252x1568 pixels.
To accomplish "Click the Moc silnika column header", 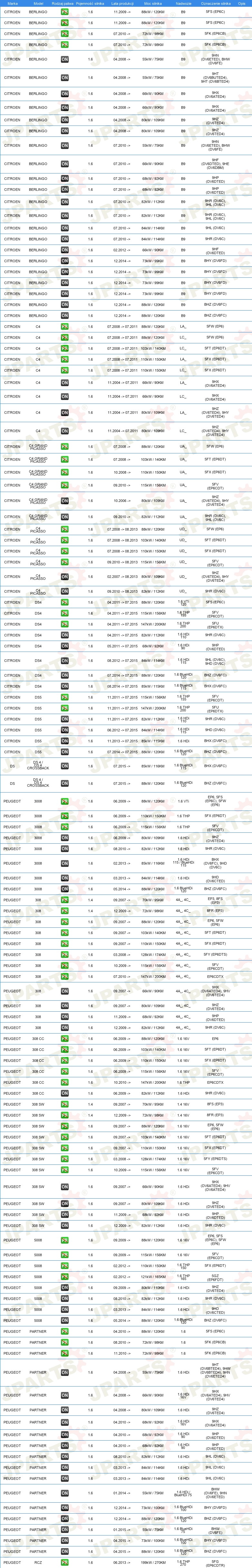I will pyautogui.click(x=152, y=3).
